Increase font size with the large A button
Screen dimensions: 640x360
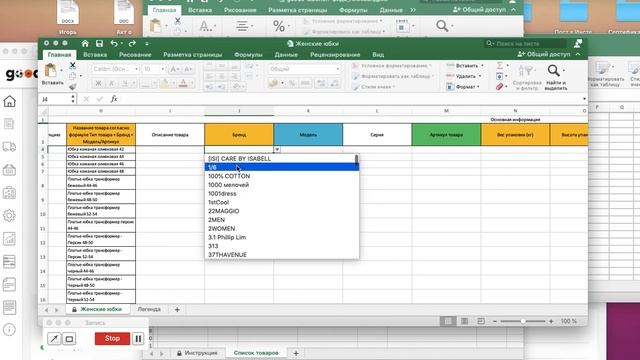coord(174,69)
